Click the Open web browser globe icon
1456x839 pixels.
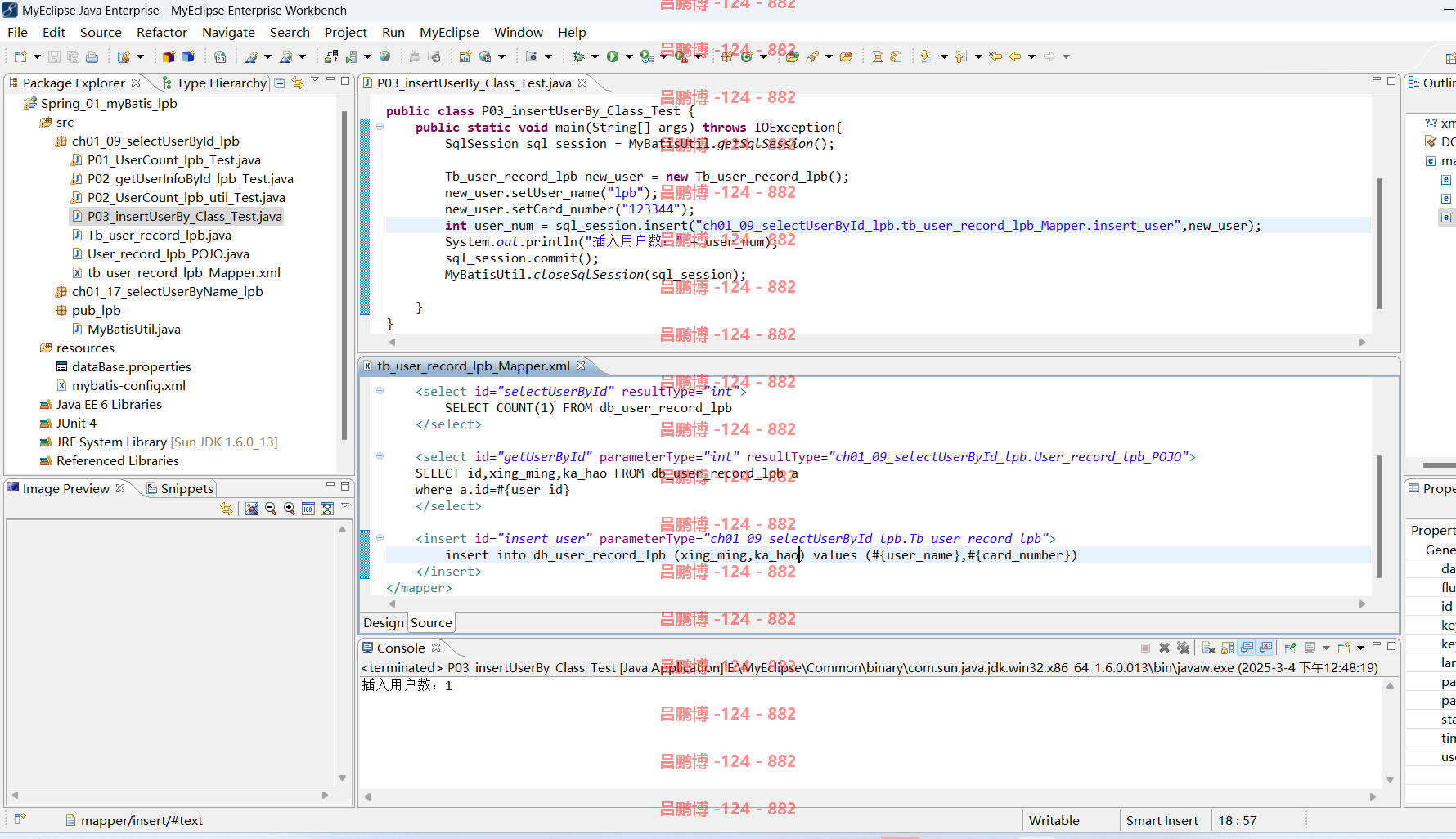(385, 56)
